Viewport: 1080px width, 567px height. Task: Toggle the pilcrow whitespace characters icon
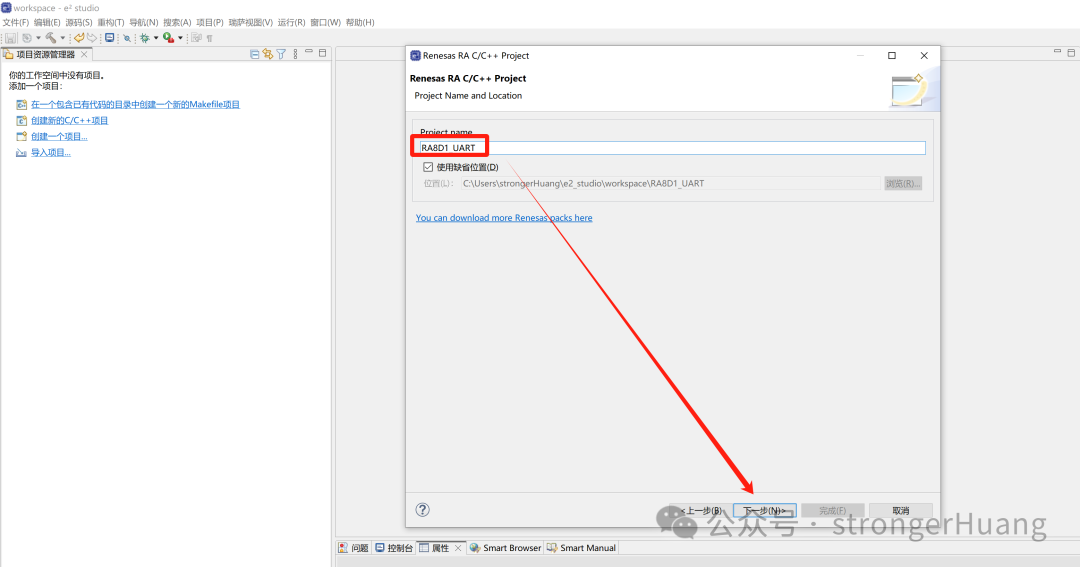pyautogui.click(x=209, y=38)
